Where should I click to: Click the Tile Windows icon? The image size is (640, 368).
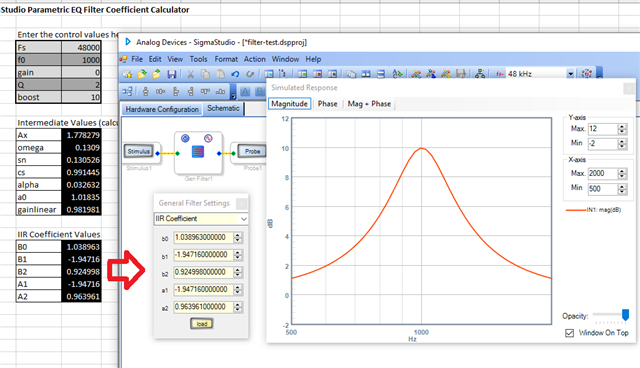(x=366, y=74)
